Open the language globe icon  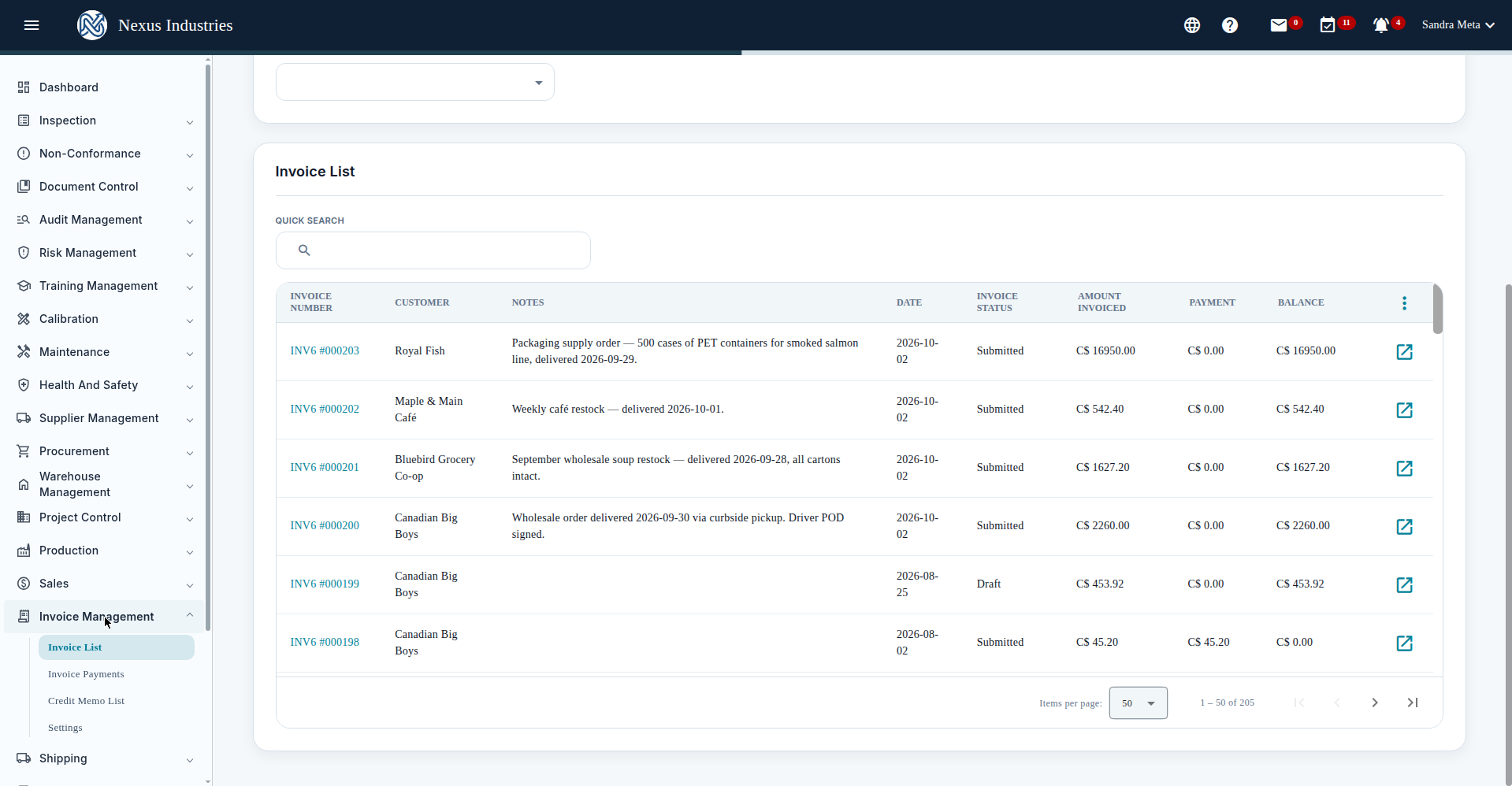click(1192, 25)
